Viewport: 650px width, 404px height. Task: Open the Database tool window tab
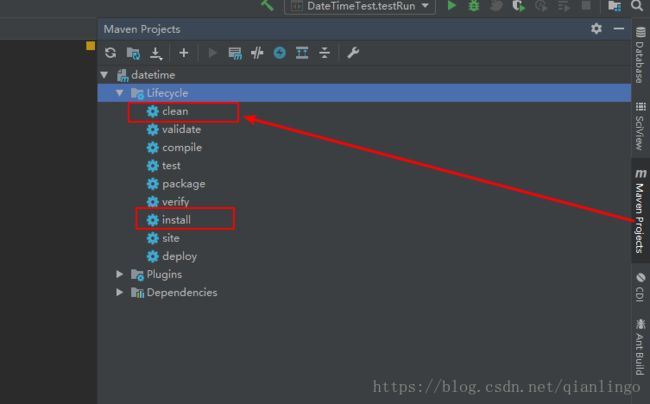(x=640, y=55)
